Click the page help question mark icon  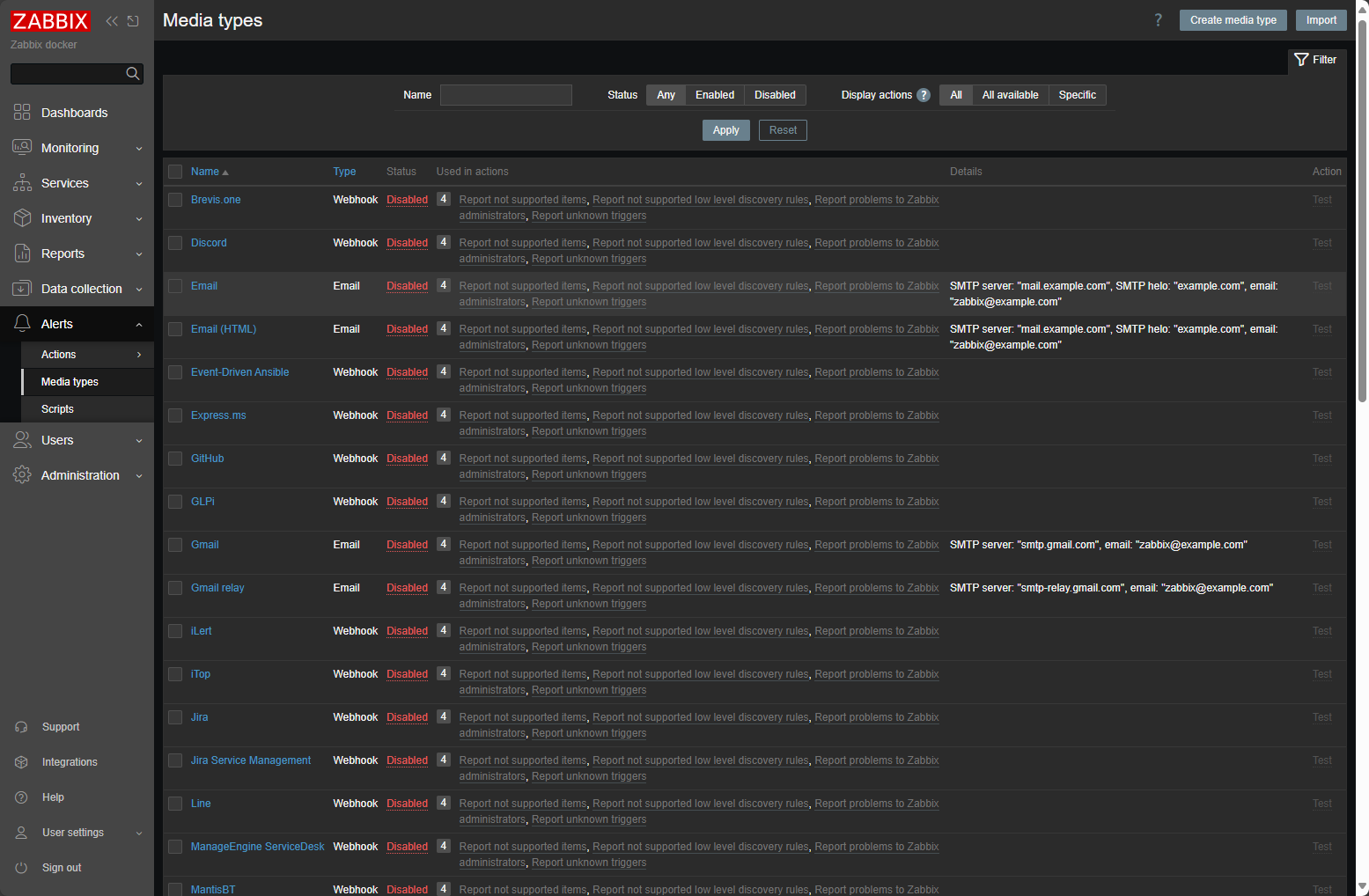coord(1158,19)
